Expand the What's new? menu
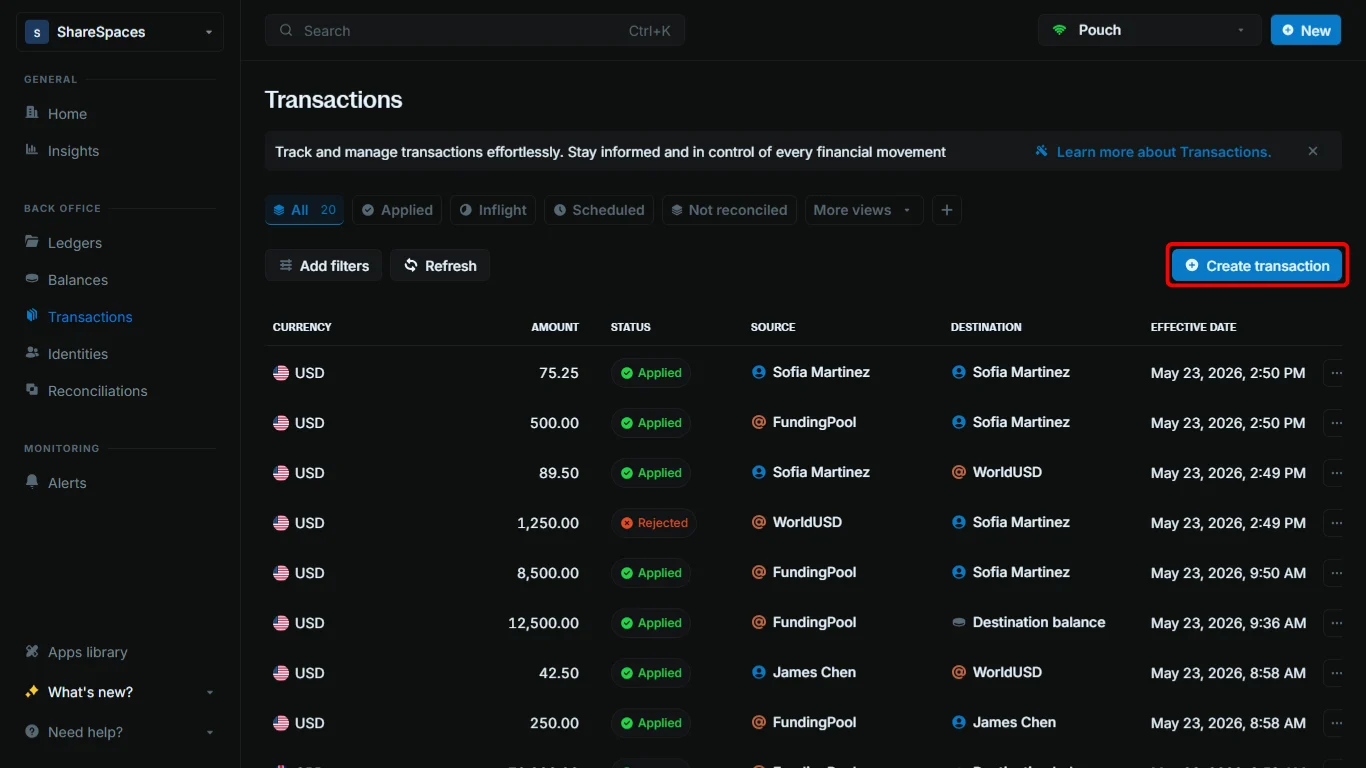 click(x=120, y=692)
